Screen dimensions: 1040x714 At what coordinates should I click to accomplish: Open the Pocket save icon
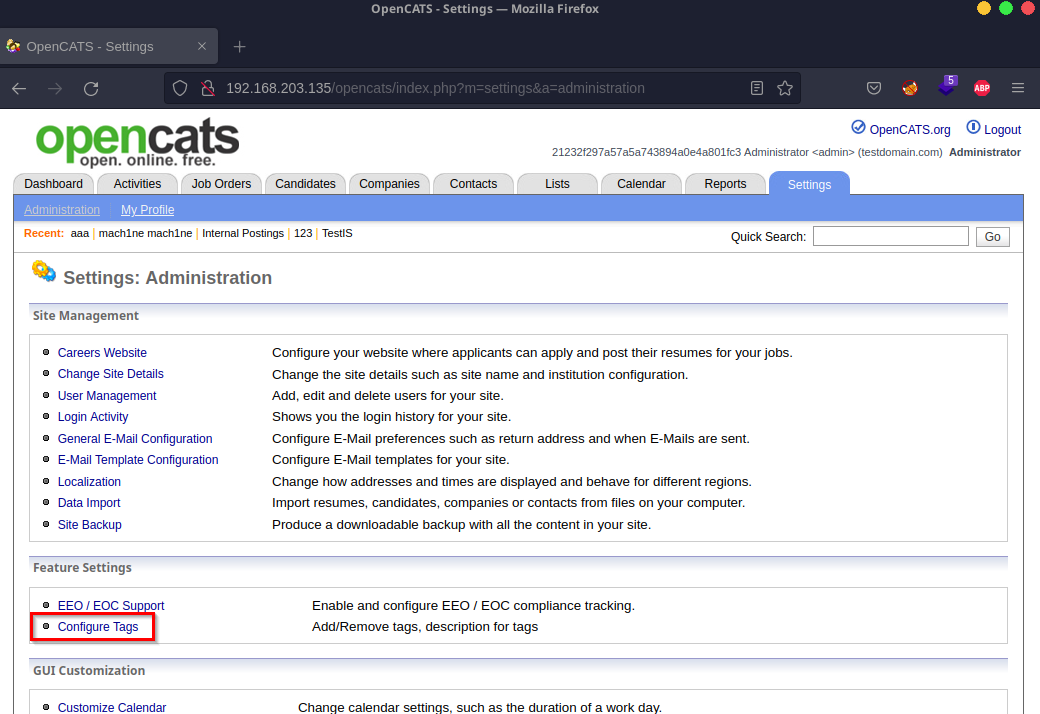[874, 88]
